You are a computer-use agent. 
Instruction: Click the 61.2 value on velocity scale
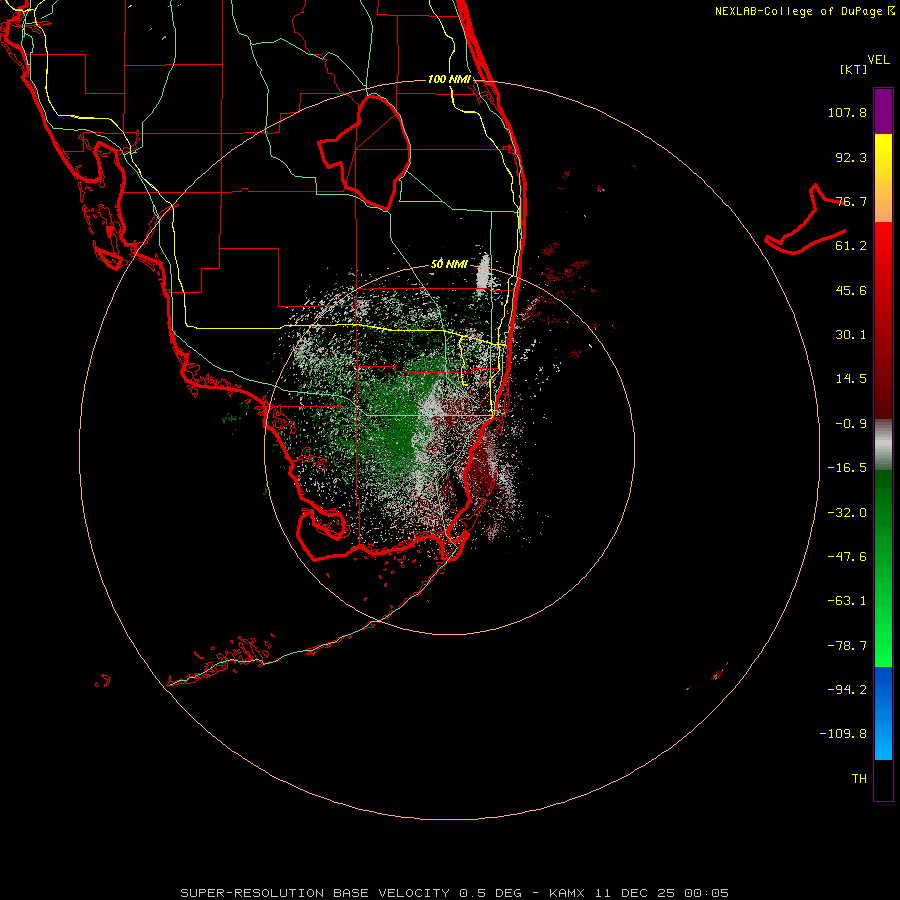(851, 246)
